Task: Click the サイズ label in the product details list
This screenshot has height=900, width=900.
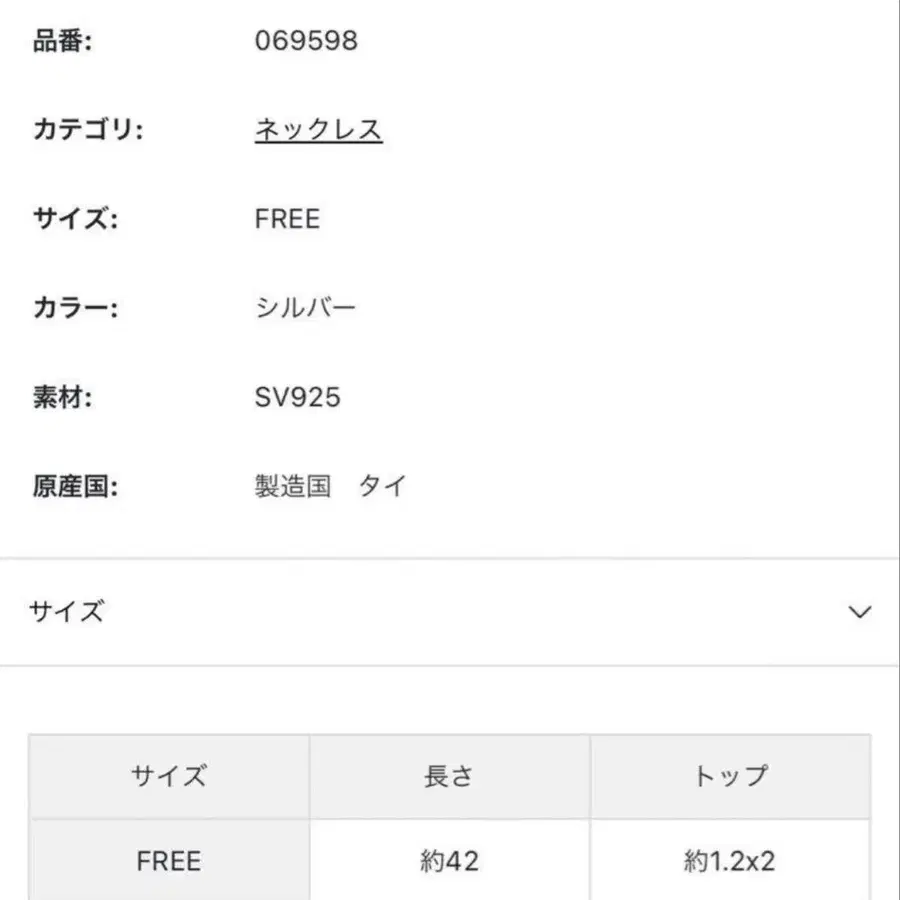Action: click(75, 219)
